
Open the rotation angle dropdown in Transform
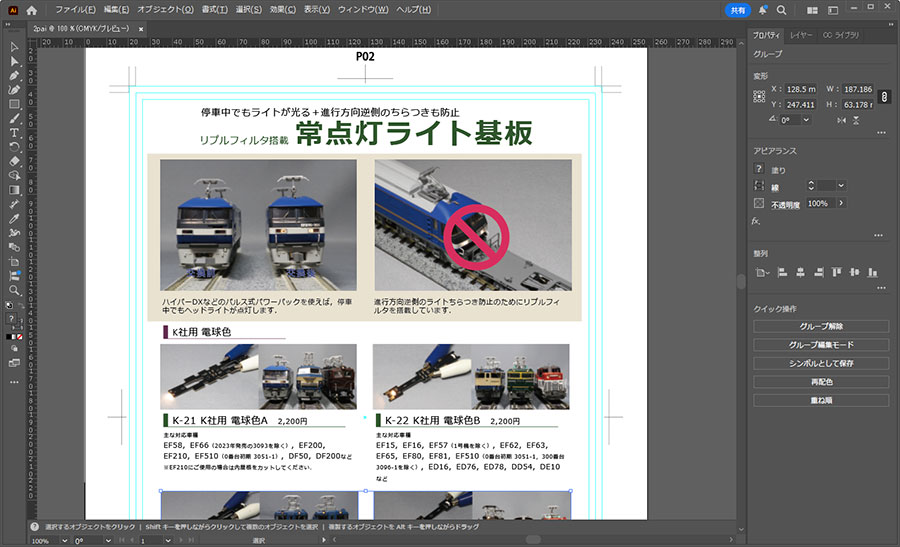click(x=806, y=120)
